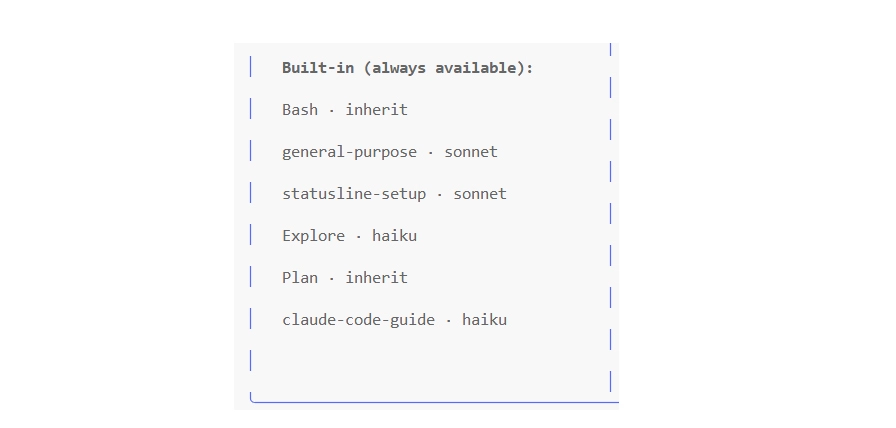This screenshot has height=428, width=896.
Task: Click 'inherit' beside the Plan agent
Action: 377,278
